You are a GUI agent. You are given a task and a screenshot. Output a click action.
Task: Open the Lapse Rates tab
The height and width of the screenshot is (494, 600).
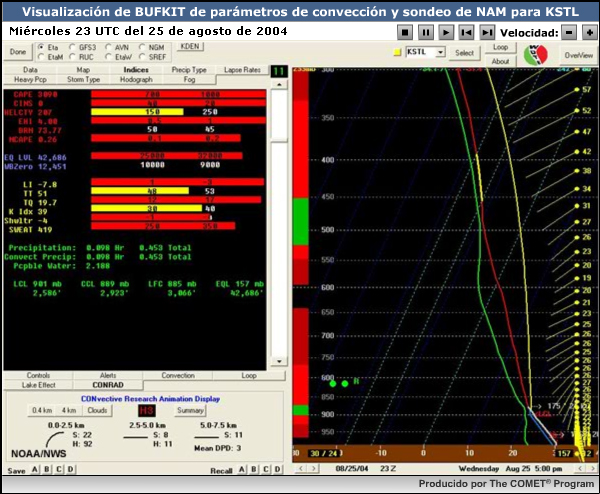242,70
